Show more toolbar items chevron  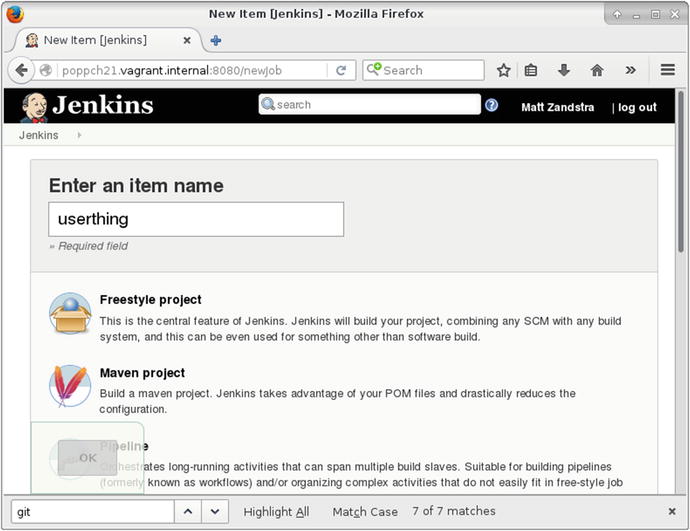pos(631,70)
